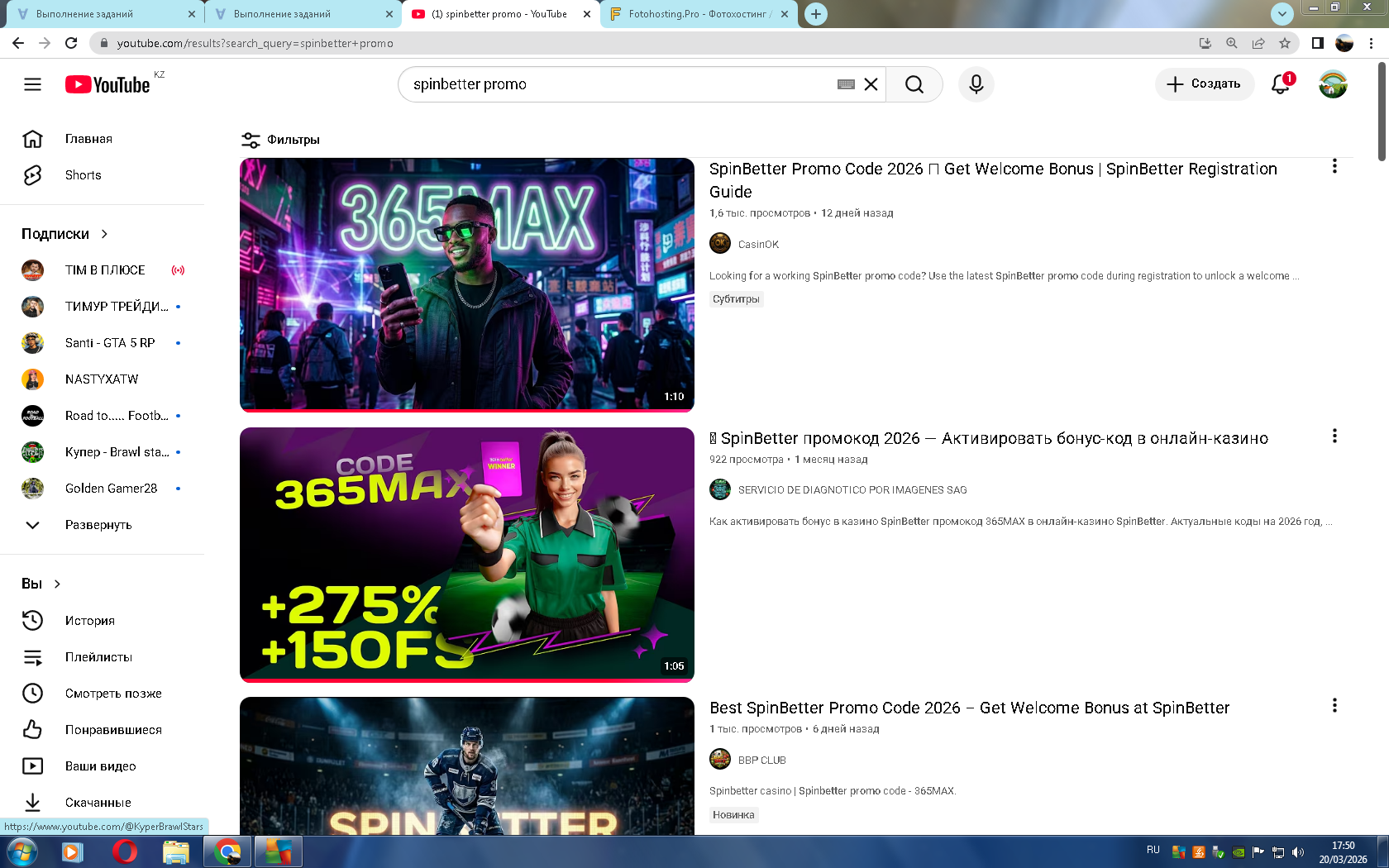The image size is (1389, 868).
Task: Open options for Best SpinBetter Promo Code video
Action: tap(1334, 705)
